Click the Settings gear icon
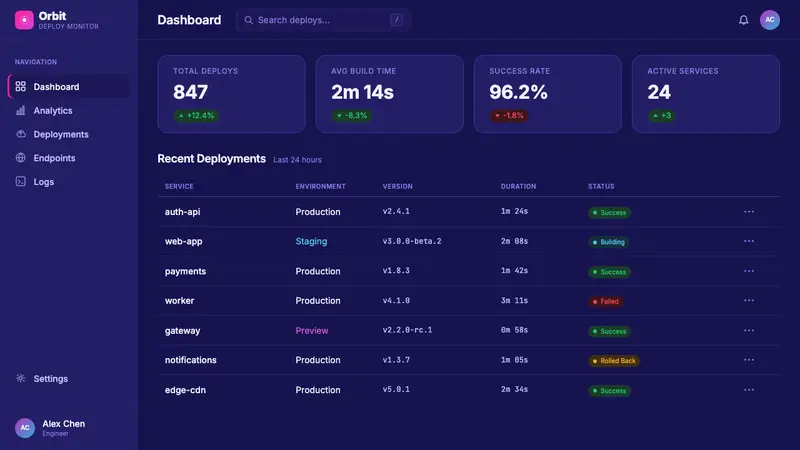Image resolution: width=800 pixels, height=450 pixels. [20, 379]
